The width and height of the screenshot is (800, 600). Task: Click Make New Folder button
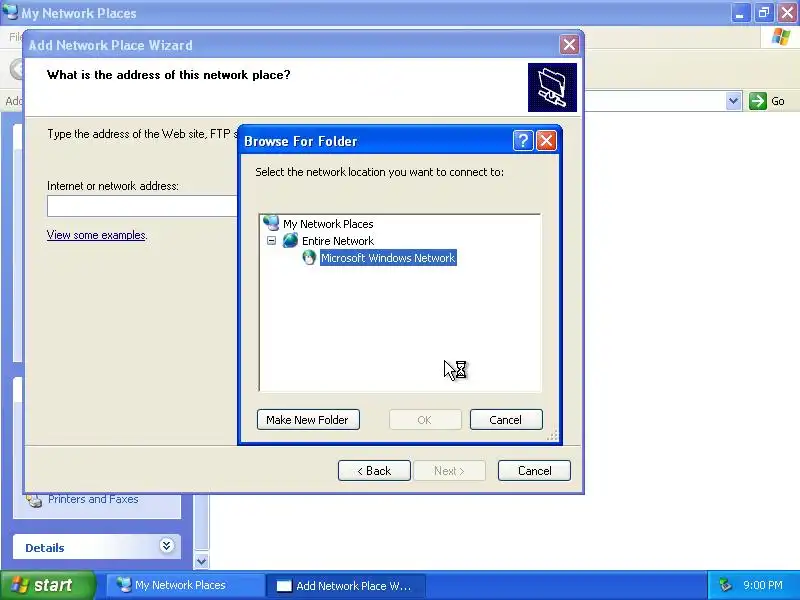(x=308, y=419)
